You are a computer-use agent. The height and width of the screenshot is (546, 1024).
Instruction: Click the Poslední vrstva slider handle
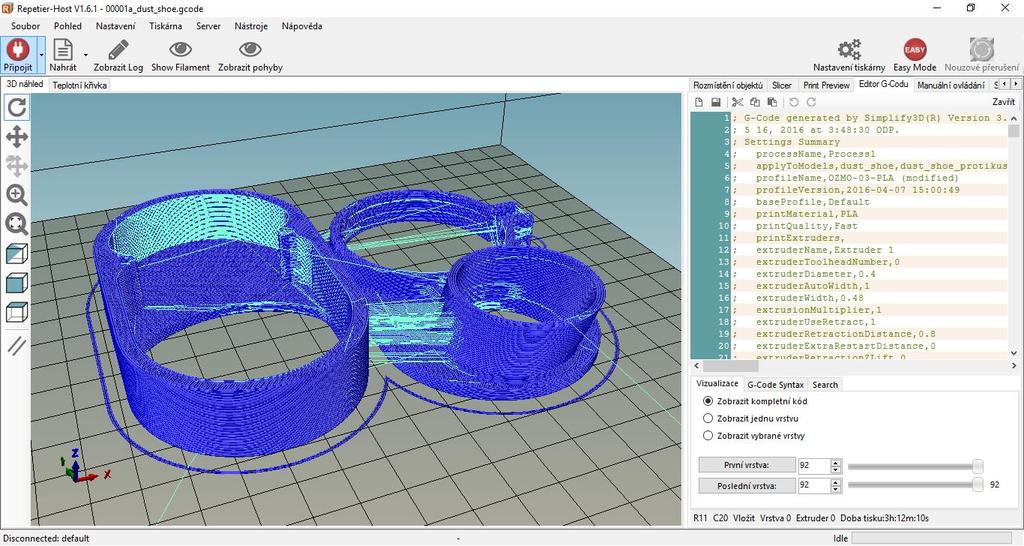point(978,484)
